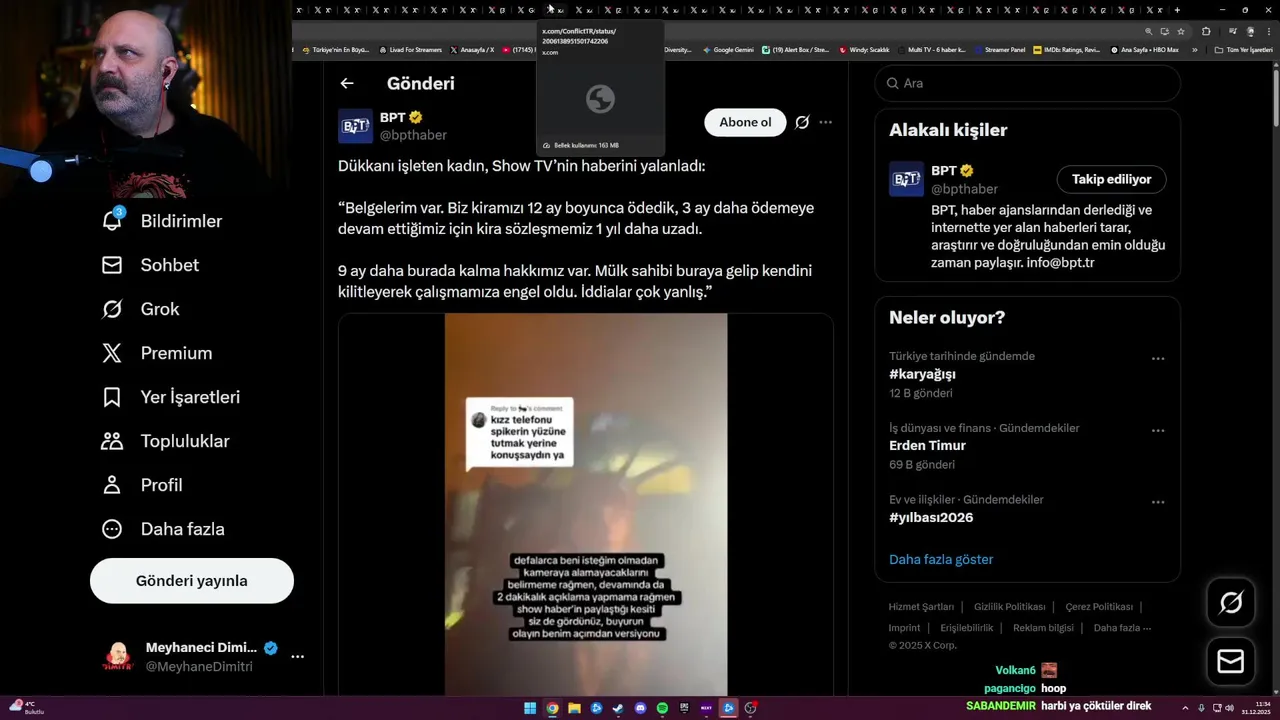Open volume control in system tray

click(1229, 708)
